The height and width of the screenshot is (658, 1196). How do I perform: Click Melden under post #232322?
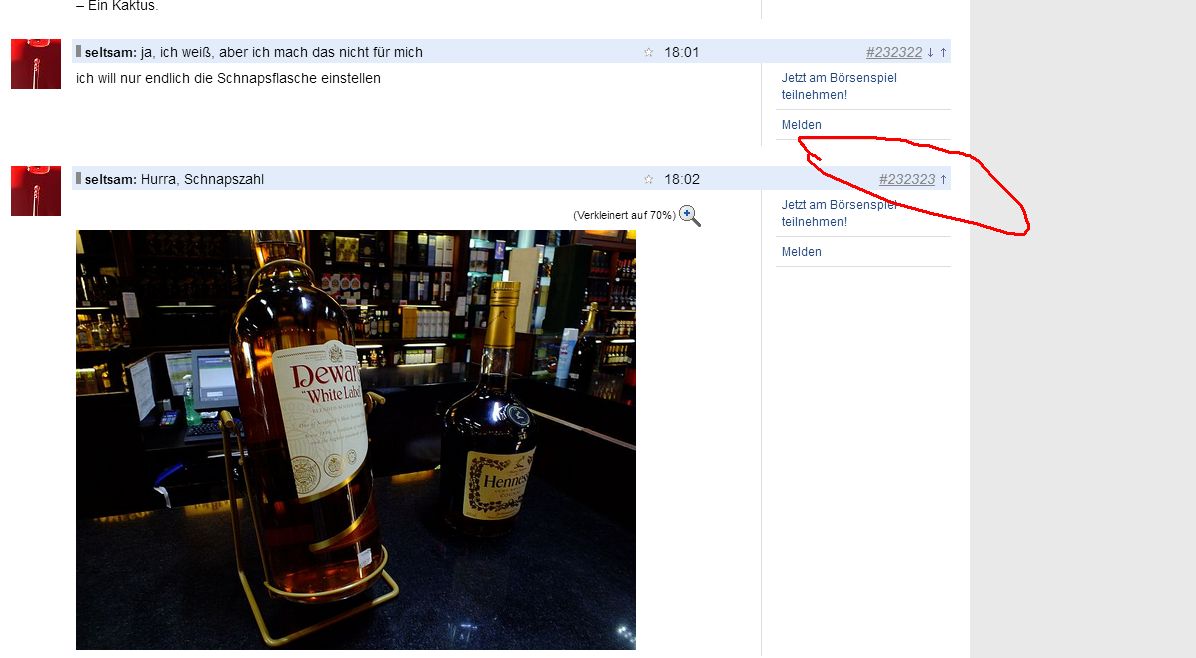[x=802, y=125]
